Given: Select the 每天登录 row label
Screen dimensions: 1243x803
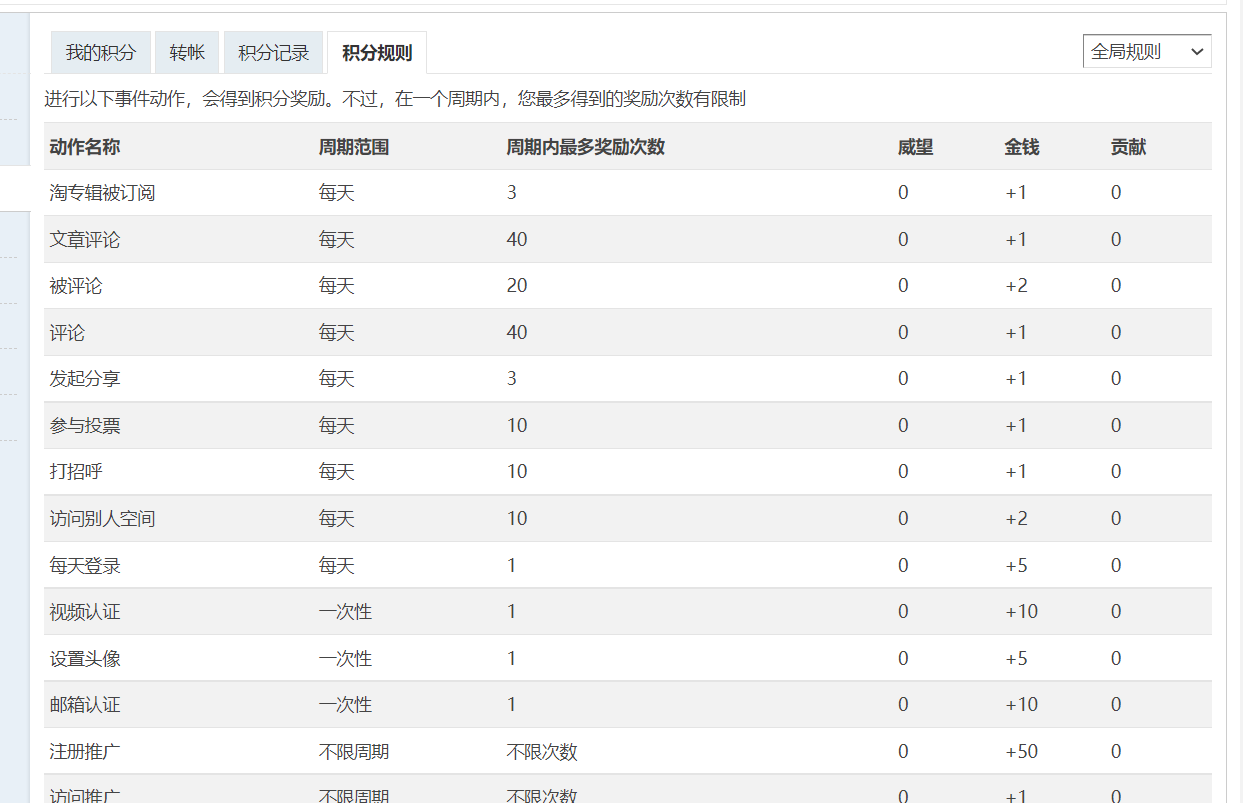Looking at the screenshot, I should (x=85, y=566).
